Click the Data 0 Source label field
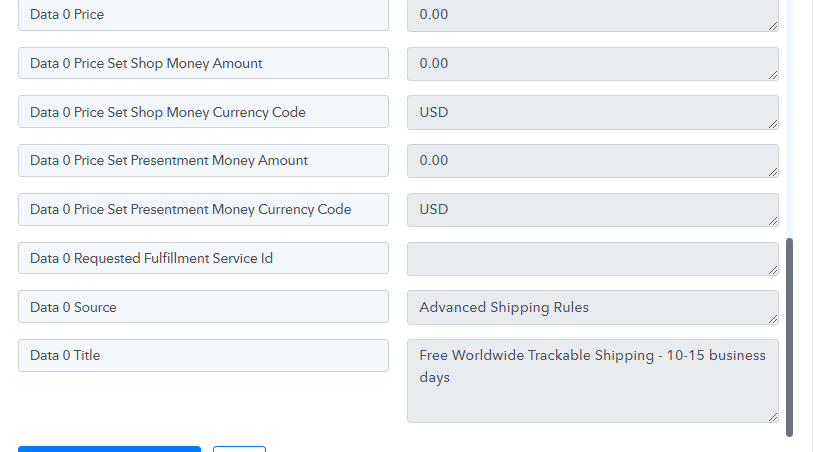The width and height of the screenshot is (813, 452). coord(203,307)
